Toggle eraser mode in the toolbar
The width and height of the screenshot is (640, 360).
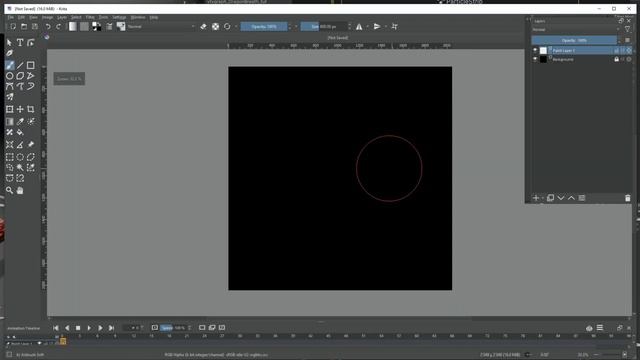(x=203, y=27)
